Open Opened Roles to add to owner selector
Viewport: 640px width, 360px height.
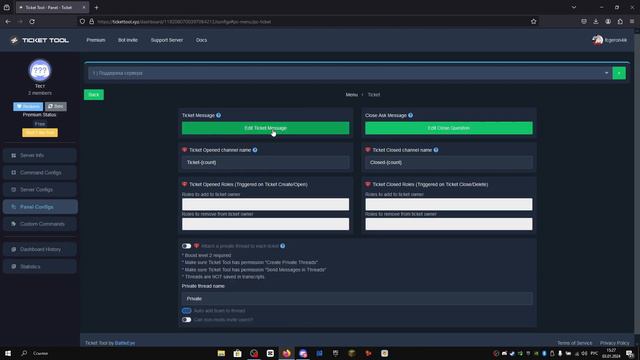[265, 204]
